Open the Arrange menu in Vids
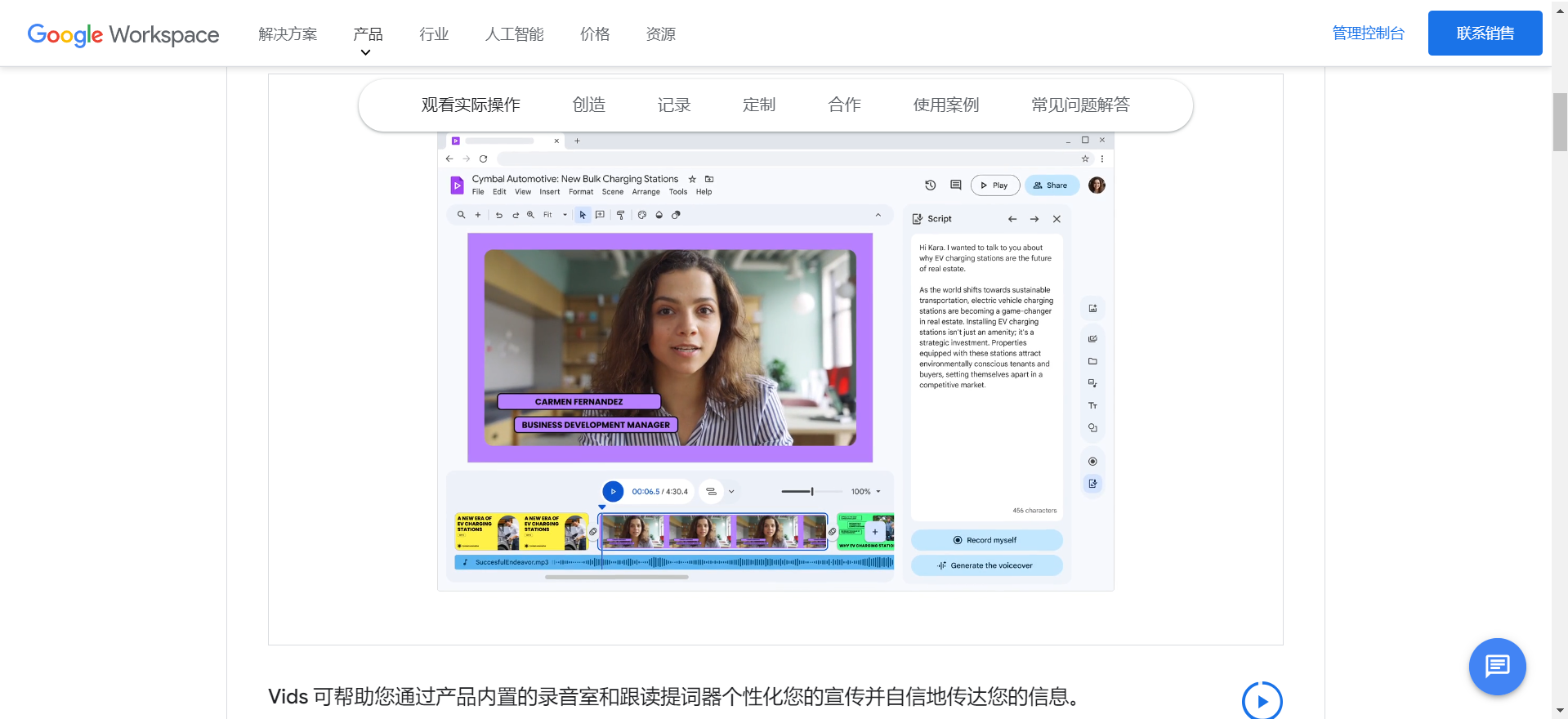The image size is (1568, 719). (646, 192)
